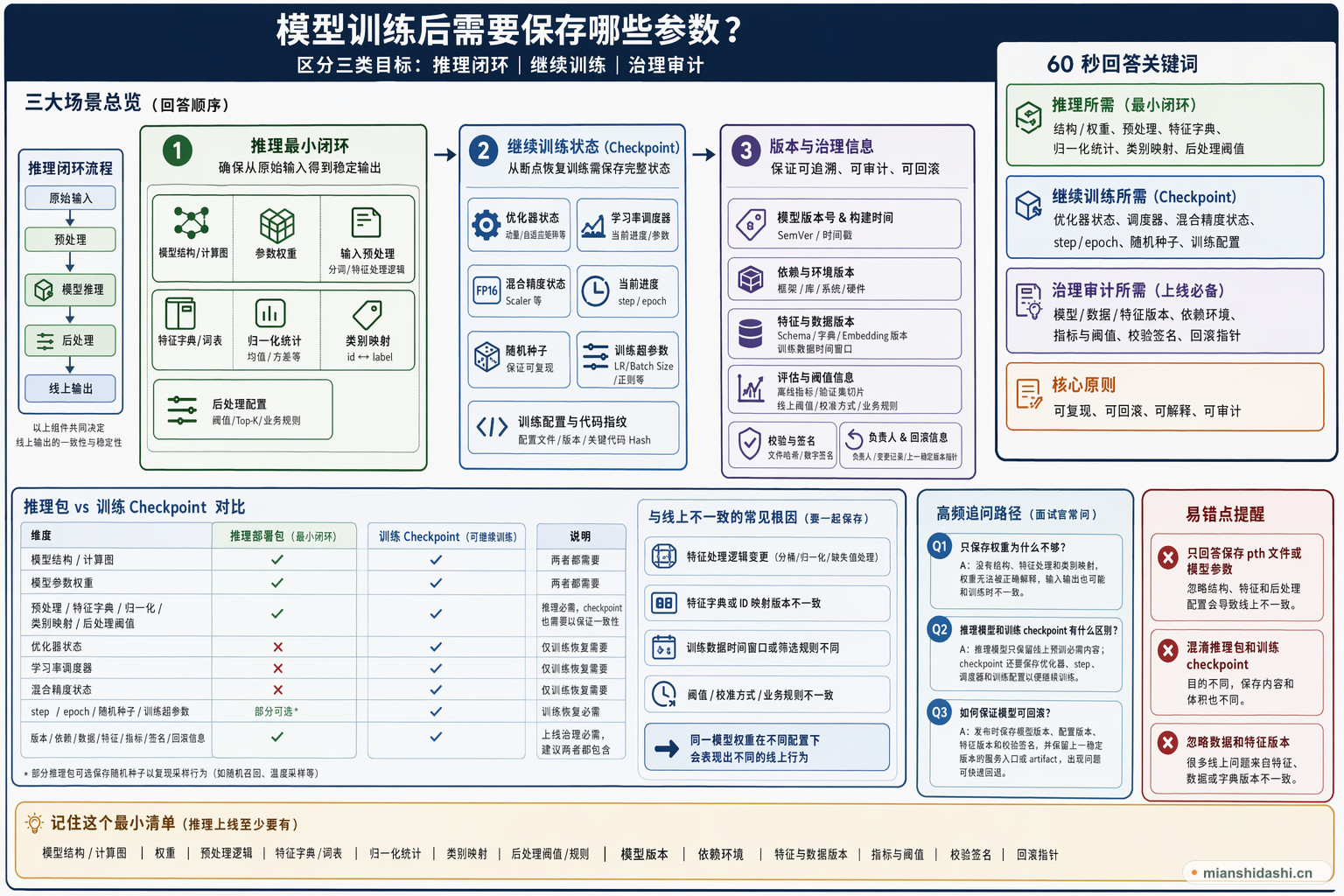Click the 模型版本号 & 构建时间 tag icon
The image size is (1344, 896).
(x=751, y=225)
